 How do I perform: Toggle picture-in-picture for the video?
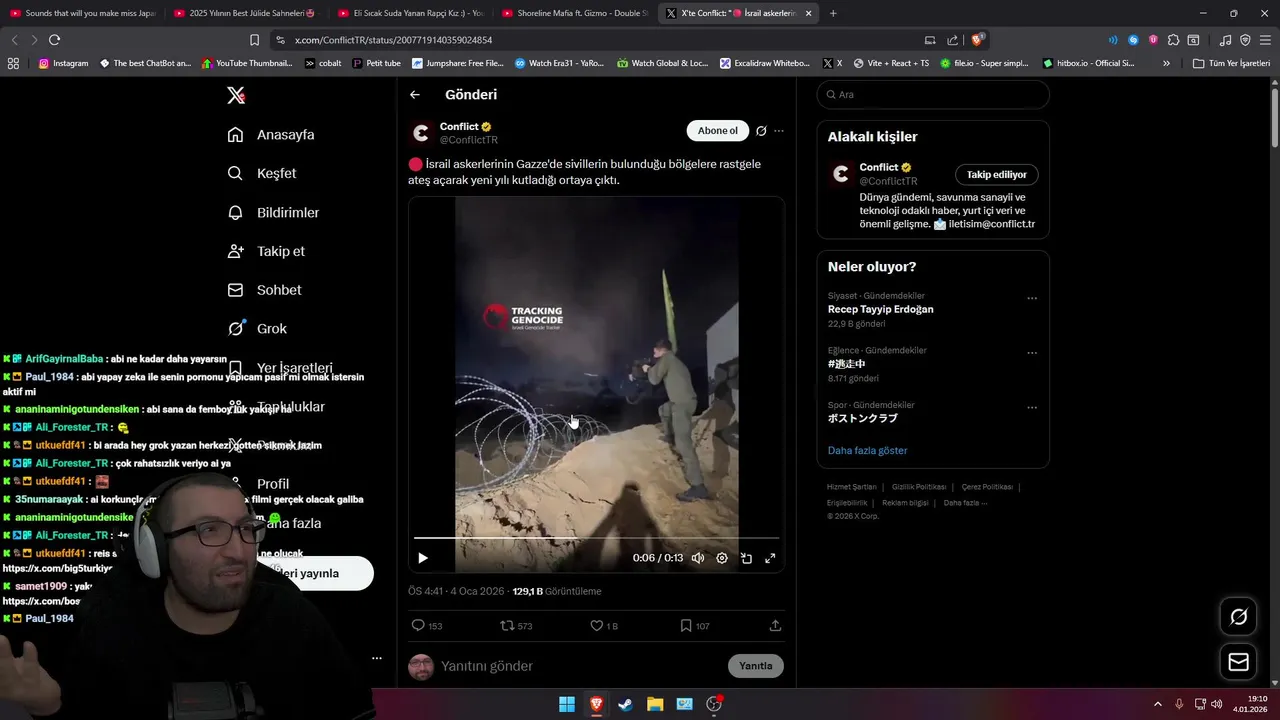746,558
